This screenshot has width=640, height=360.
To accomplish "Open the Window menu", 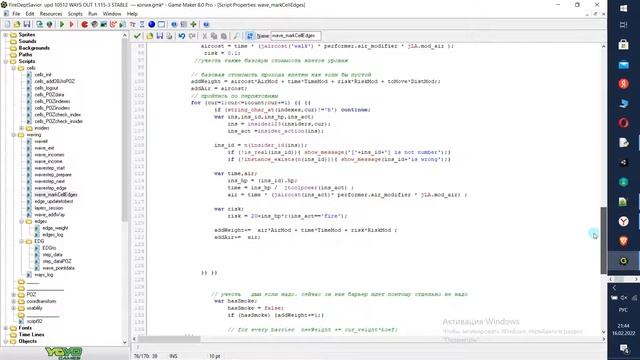I will coord(112,13).
